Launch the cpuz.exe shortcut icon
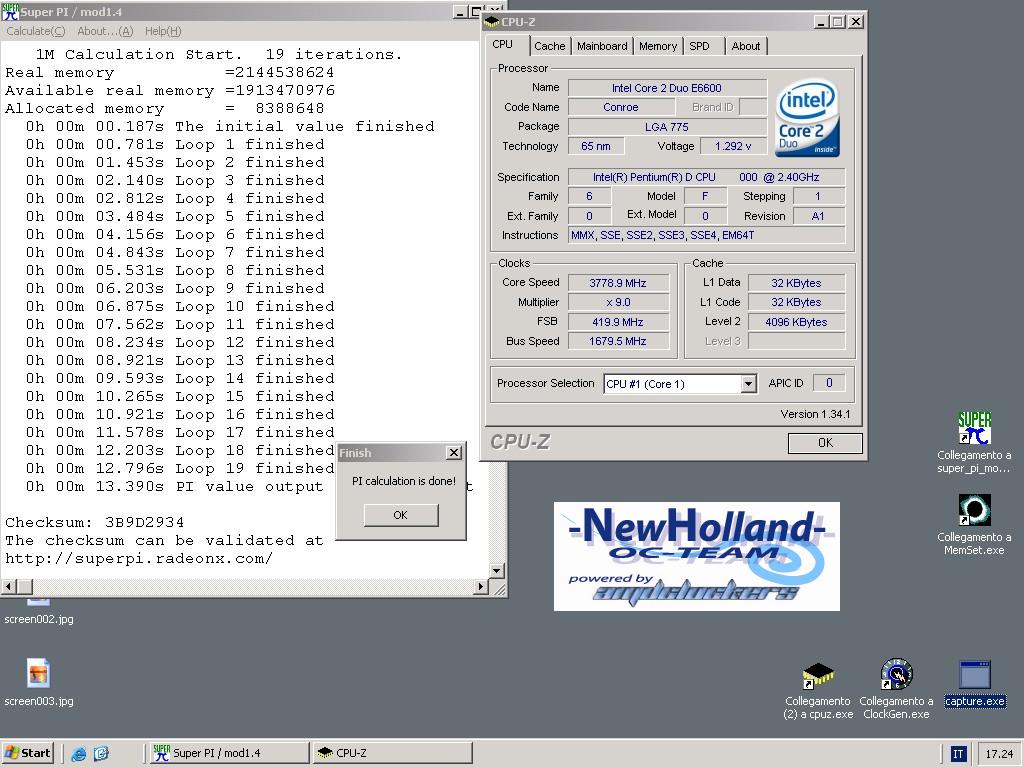This screenshot has width=1024, height=768. pos(818,676)
